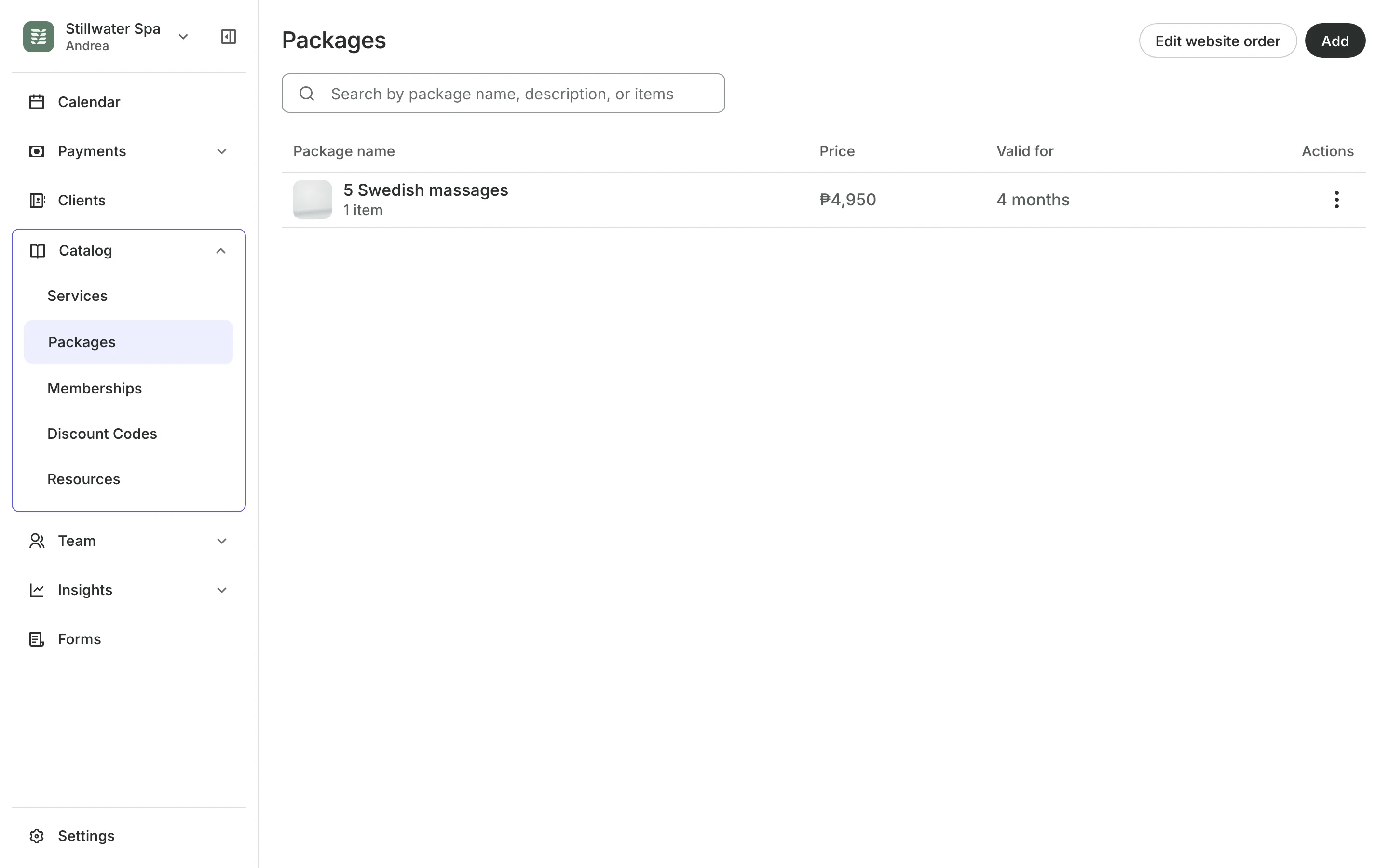Collapse the sidebar with the panel icon
The image size is (1389, 868).
[229, 37]
